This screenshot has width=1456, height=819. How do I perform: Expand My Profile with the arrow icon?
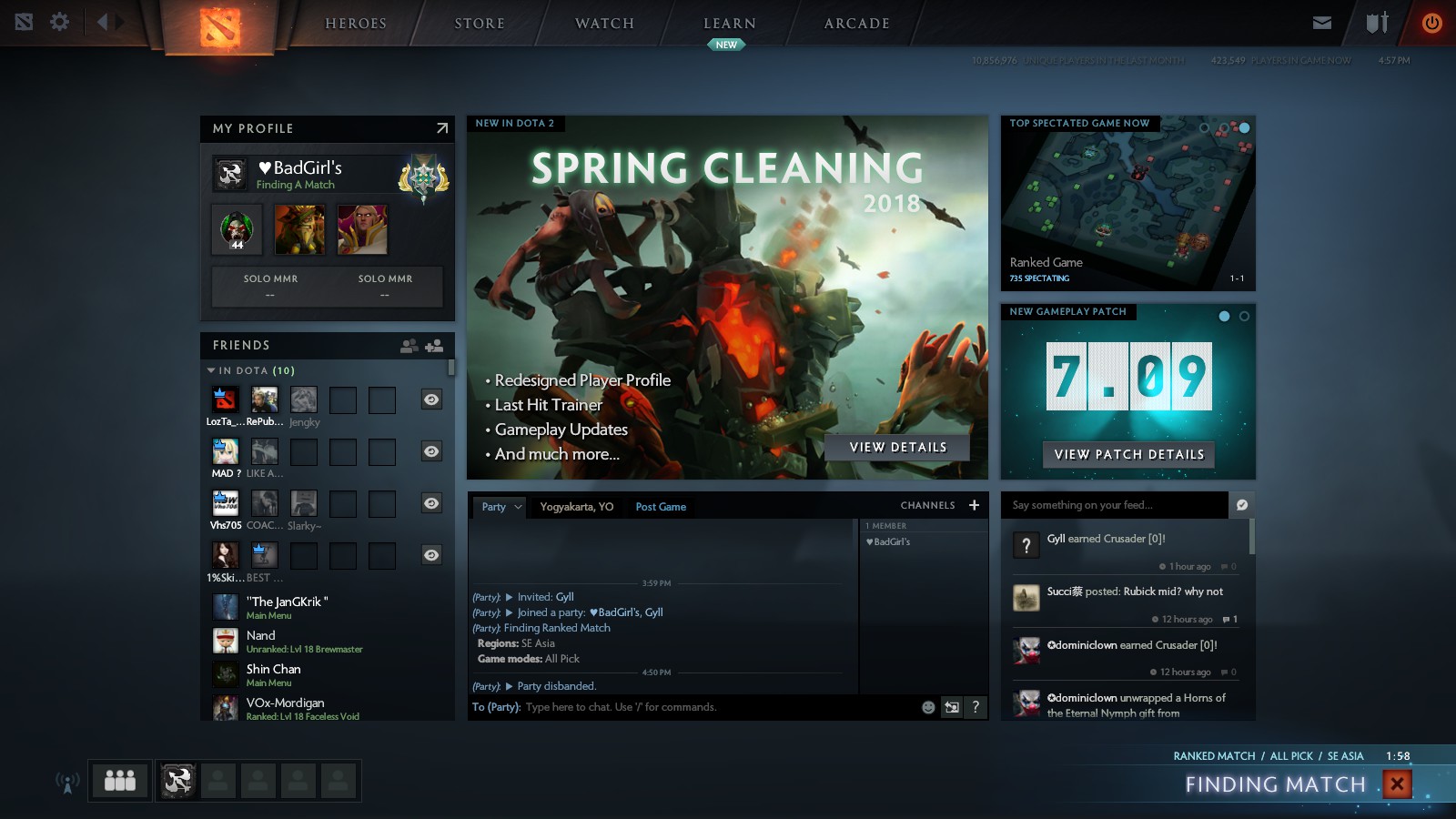coord(442,128)
